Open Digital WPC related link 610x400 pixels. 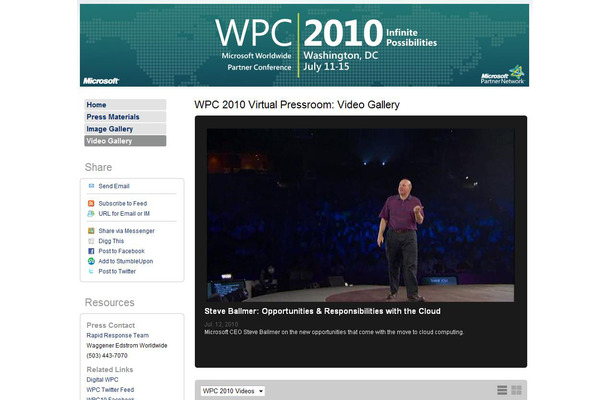pos(102,380)
